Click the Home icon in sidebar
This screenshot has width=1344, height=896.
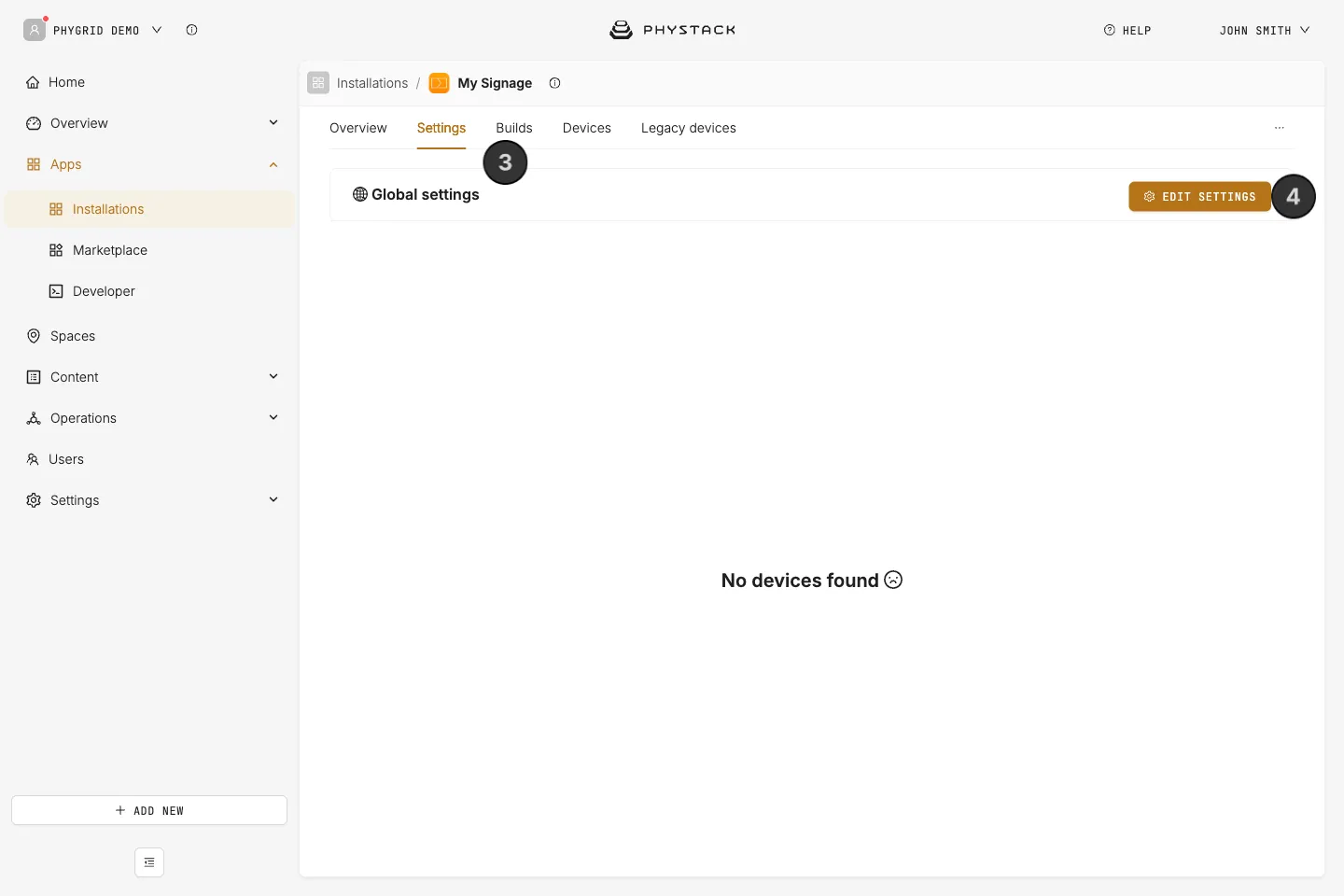(x=33, y=82)
